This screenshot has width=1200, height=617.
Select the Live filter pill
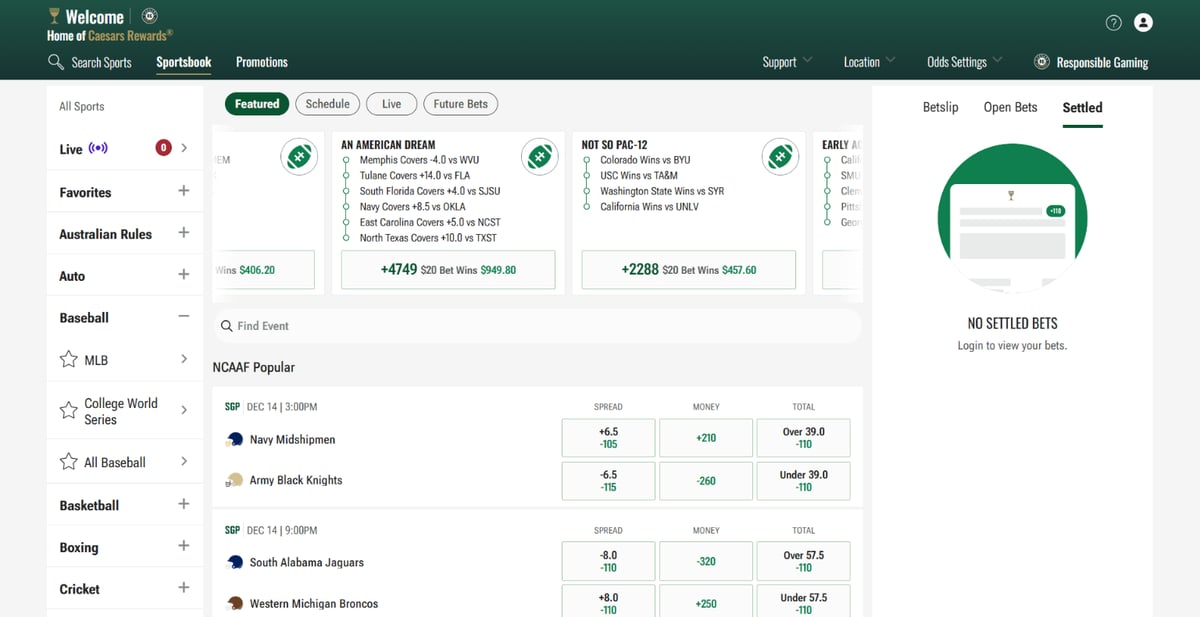tap(391, 104)
